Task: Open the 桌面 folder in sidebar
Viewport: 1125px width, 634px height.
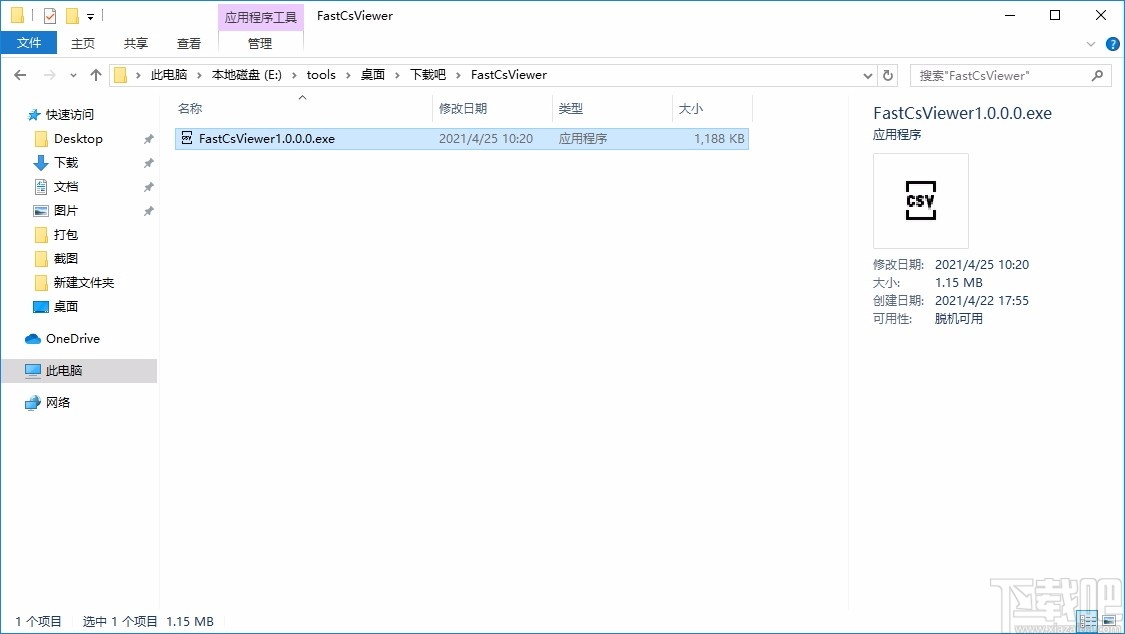Action: (x=64, y=306)
